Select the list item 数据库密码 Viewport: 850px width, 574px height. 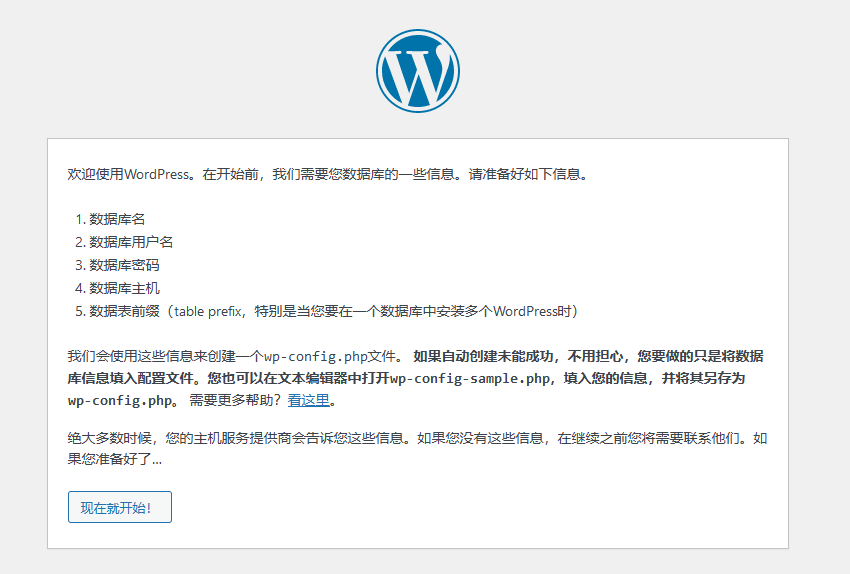(x=124, y=265)
